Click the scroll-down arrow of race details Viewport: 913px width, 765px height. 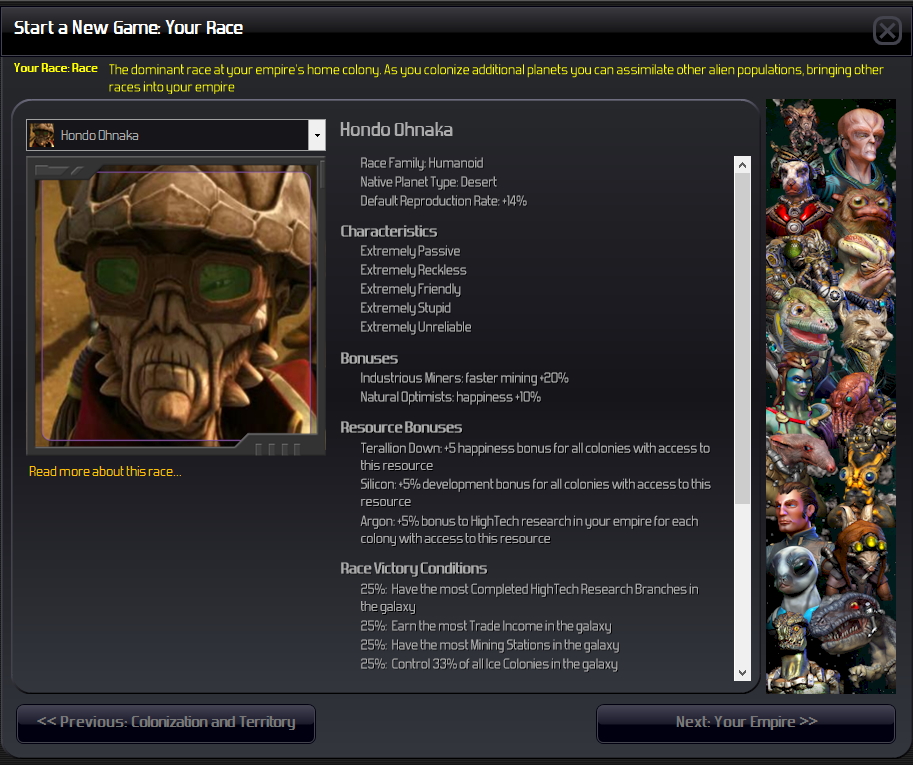point(742,673)
